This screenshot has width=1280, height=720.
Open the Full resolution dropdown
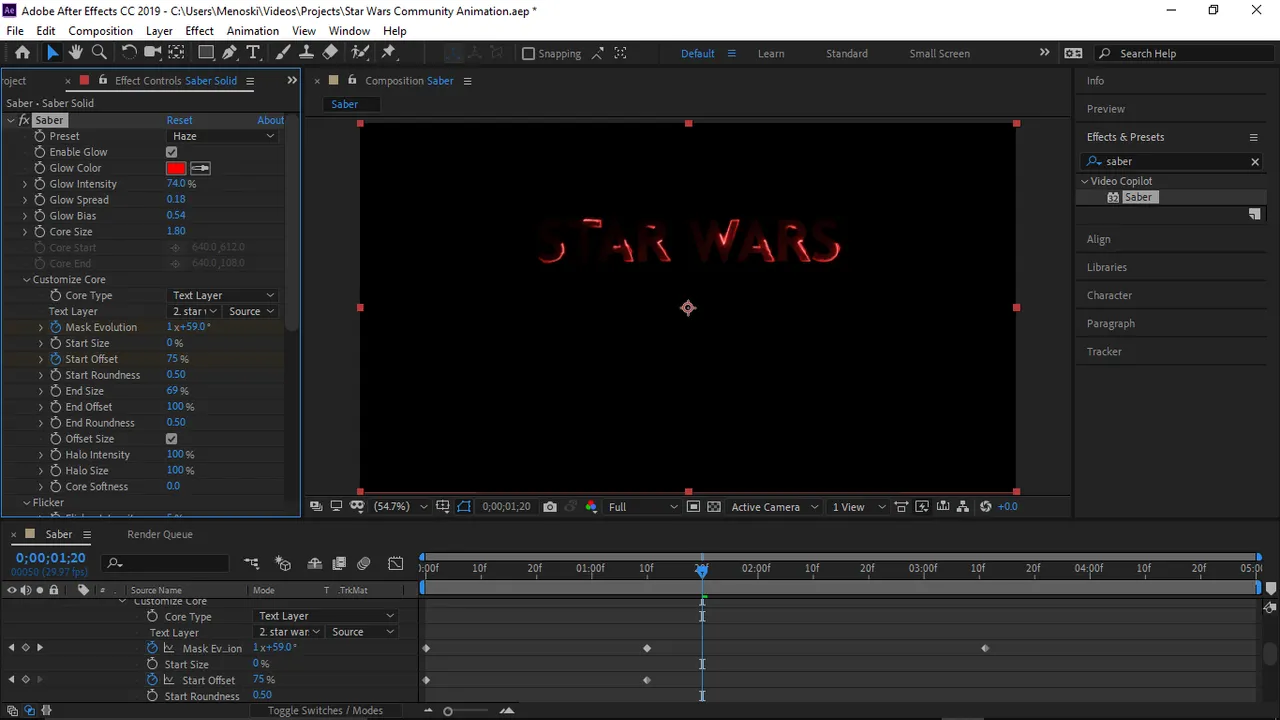(642, 507)
